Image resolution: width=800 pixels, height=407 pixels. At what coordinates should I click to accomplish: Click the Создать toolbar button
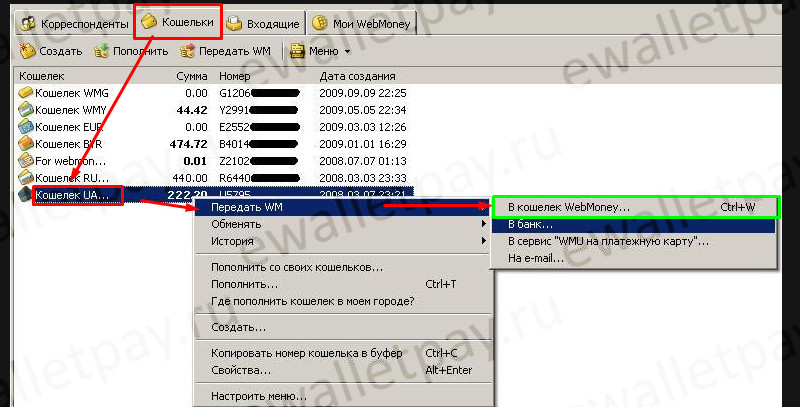[51, 51]
